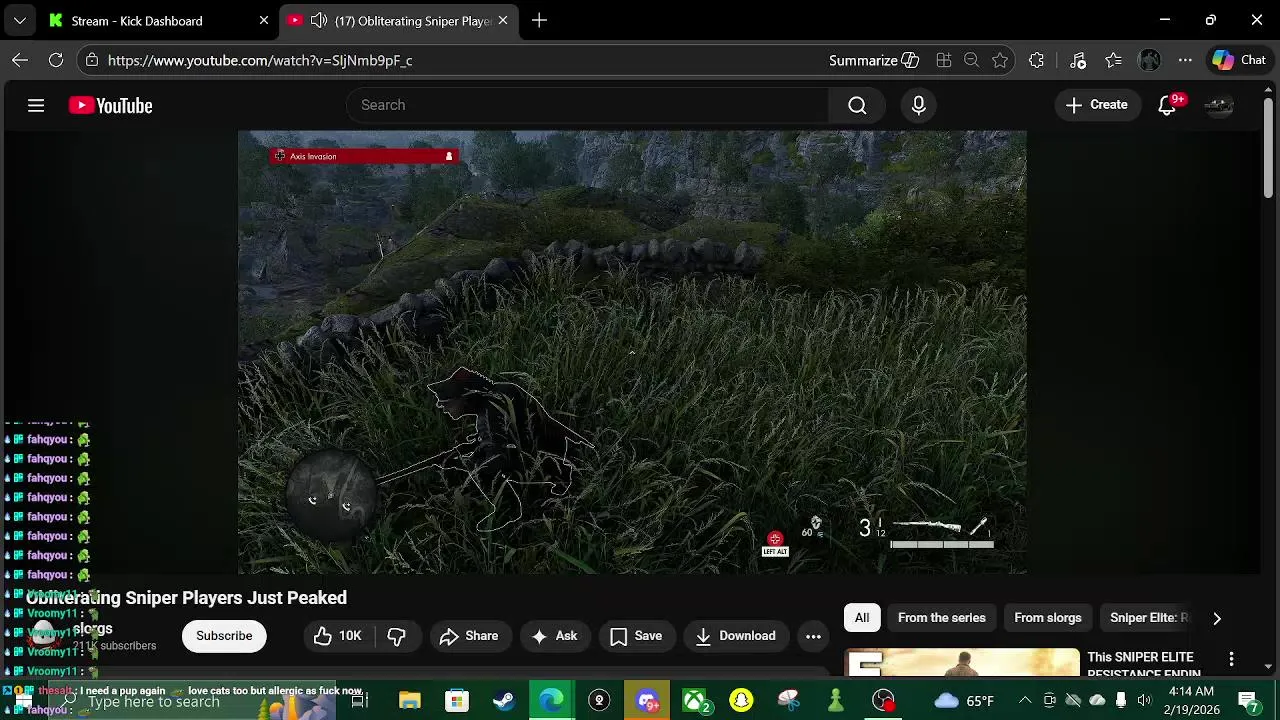The width and height of the screenshot is (1280, 720).
Task: Open the media control music icon
Action: [x=1077, y=60]
